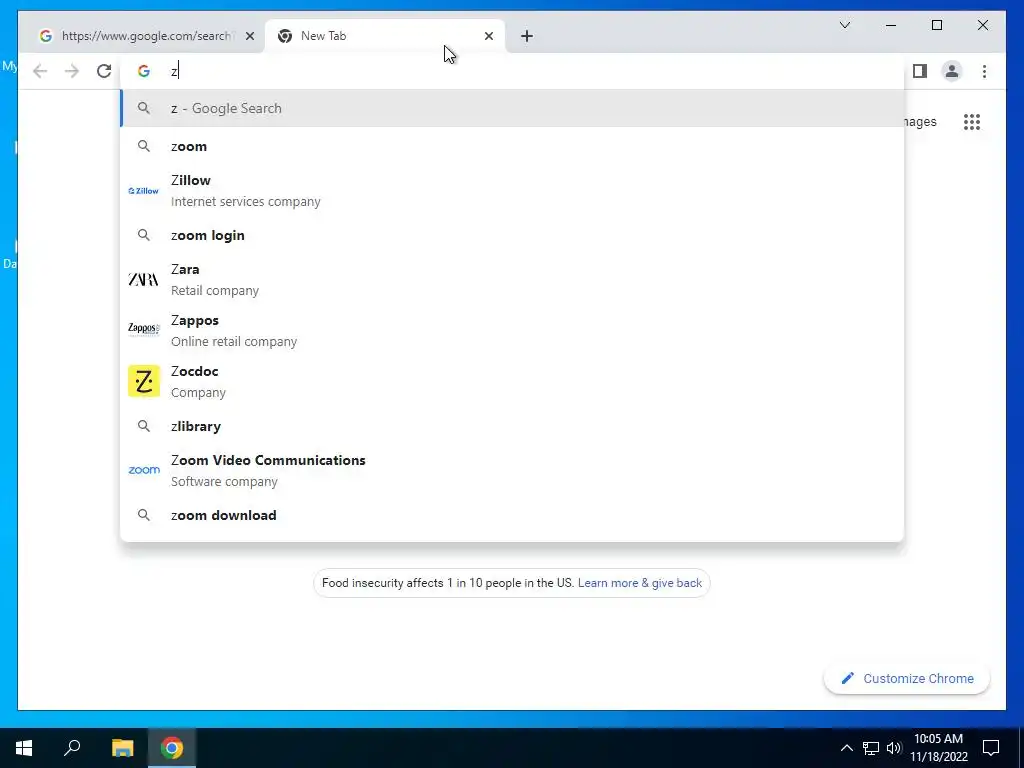Select the Zappos Online retail company suggestion
The image size is (1024, 768).
click(512, 330)
